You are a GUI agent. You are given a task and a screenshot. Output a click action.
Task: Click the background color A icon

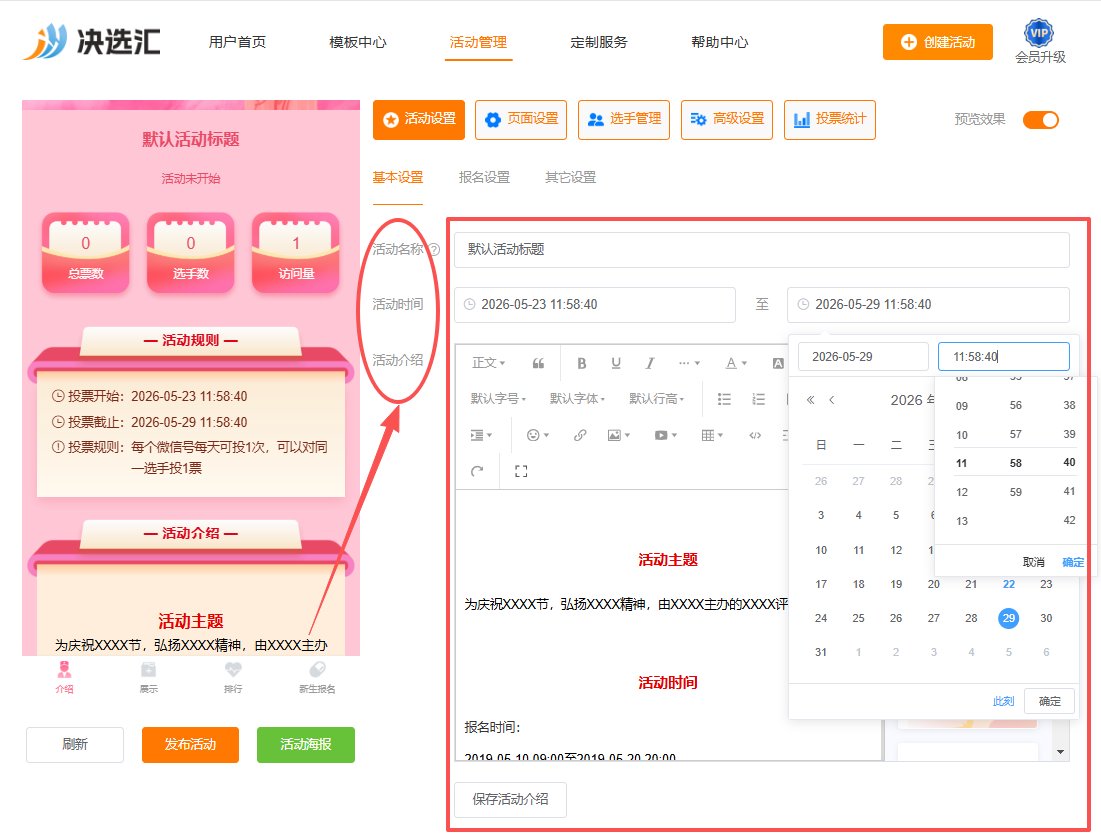pyautogui.click(x=778, y=363)
